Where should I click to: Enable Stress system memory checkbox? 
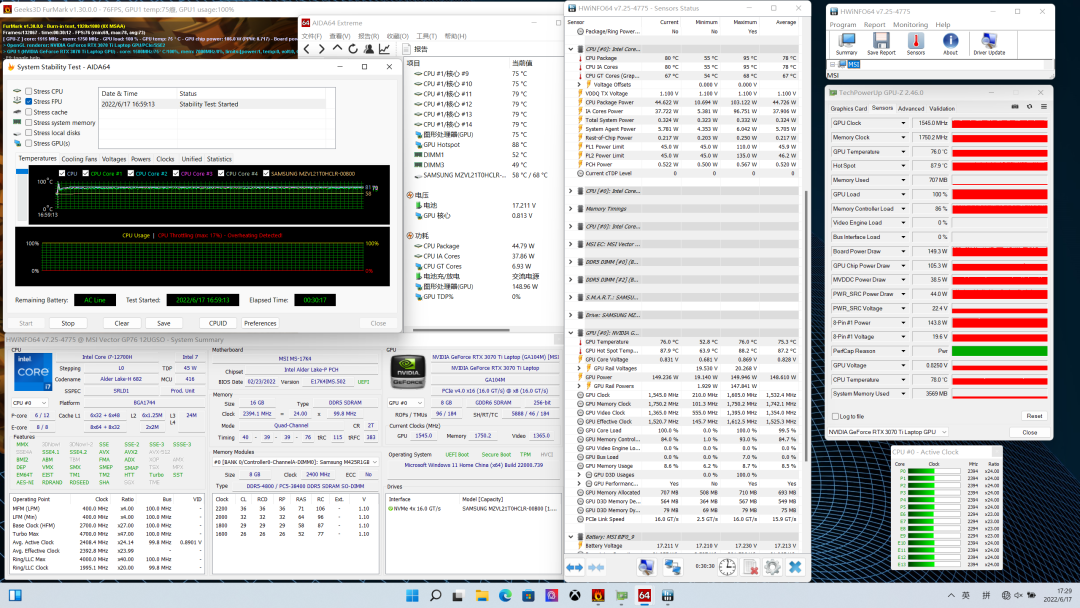point(28,123)
